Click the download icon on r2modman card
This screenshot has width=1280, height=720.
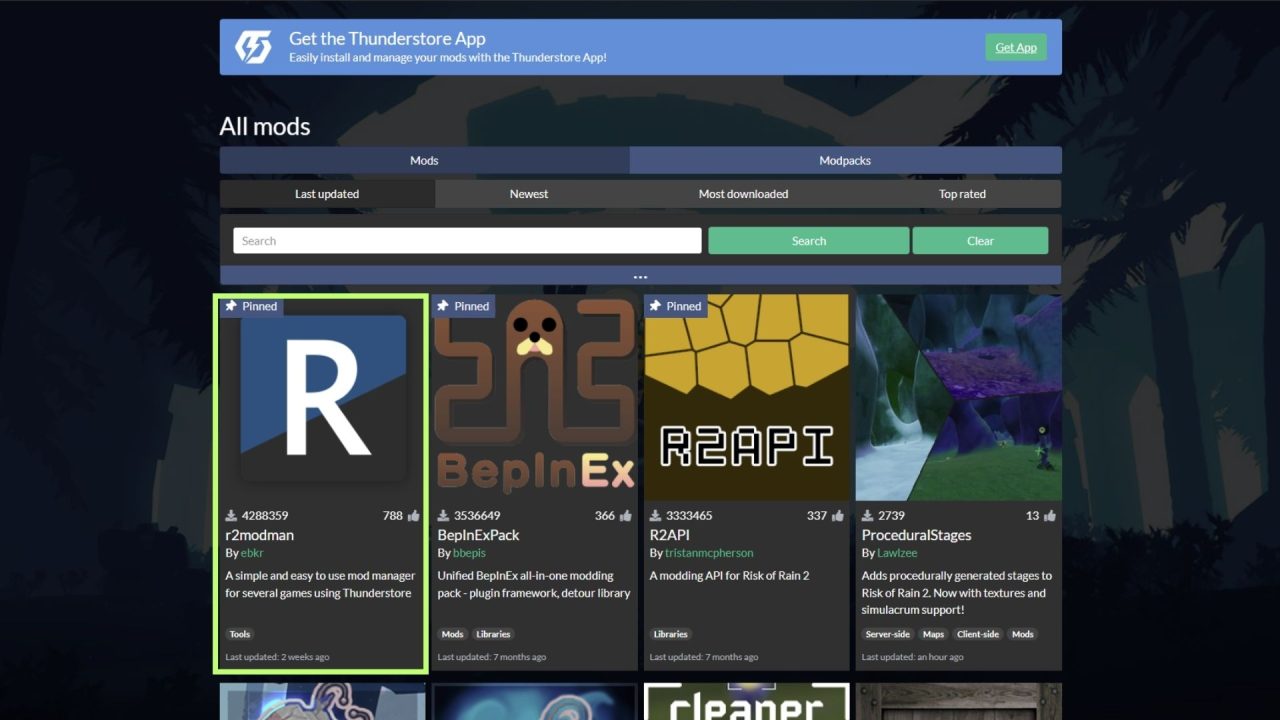[x=231, y=516]
